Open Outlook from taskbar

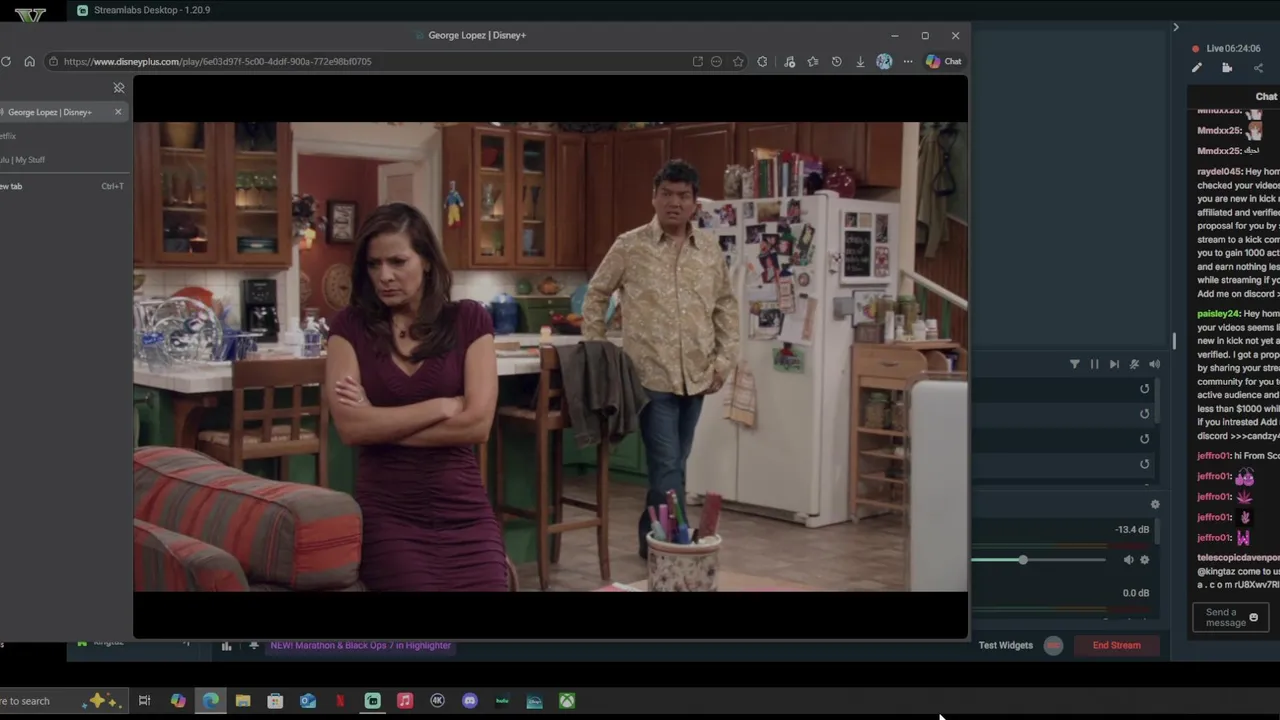pos(308,701)
